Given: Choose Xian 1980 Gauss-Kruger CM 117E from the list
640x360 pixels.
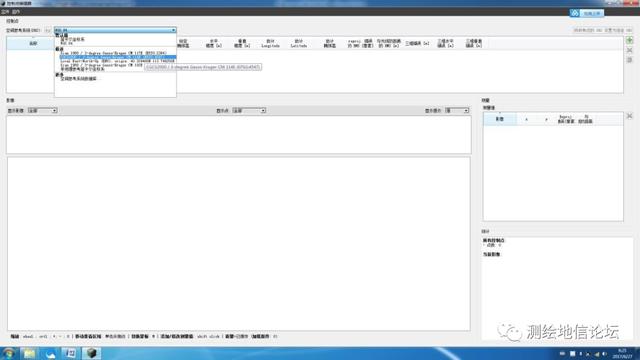Looking at the screenshot, I should click(x=113, y=53).
